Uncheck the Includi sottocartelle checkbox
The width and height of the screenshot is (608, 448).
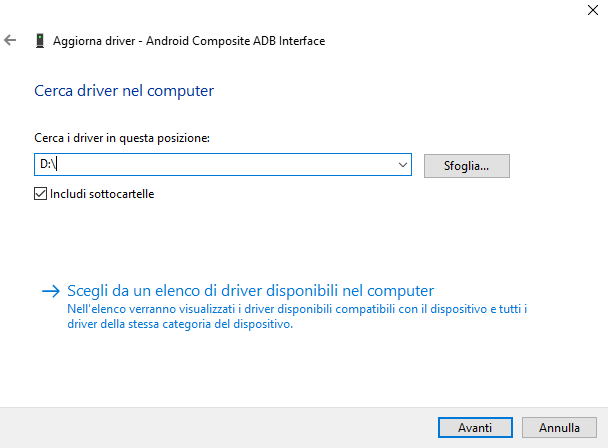40,194
